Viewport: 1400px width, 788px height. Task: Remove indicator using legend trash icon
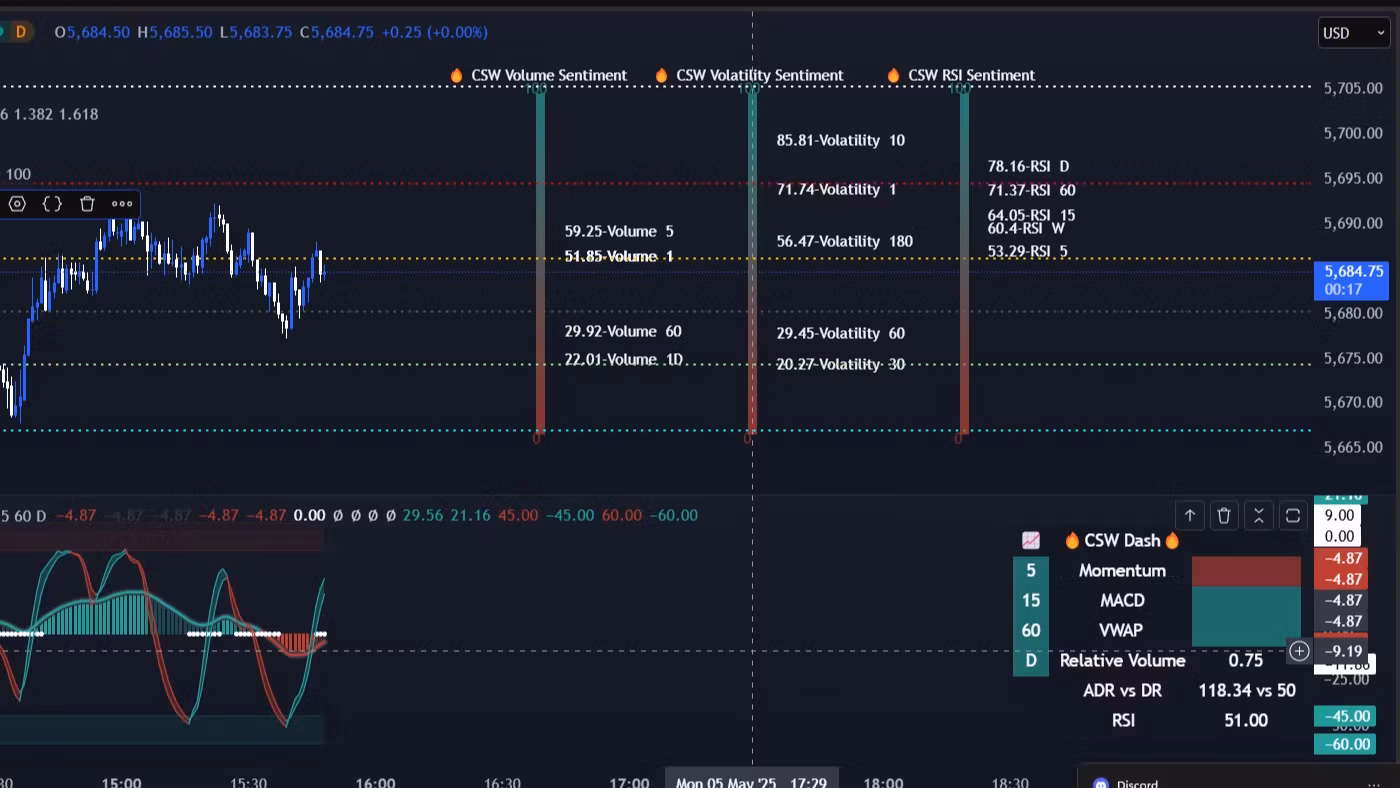[x=87, y=204]
